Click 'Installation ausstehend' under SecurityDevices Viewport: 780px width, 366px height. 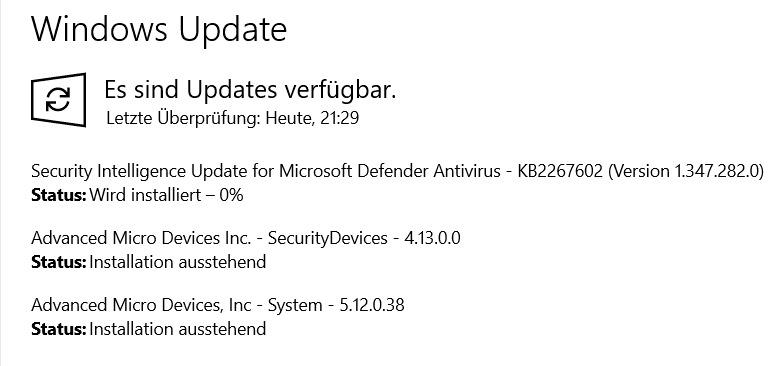178,262
